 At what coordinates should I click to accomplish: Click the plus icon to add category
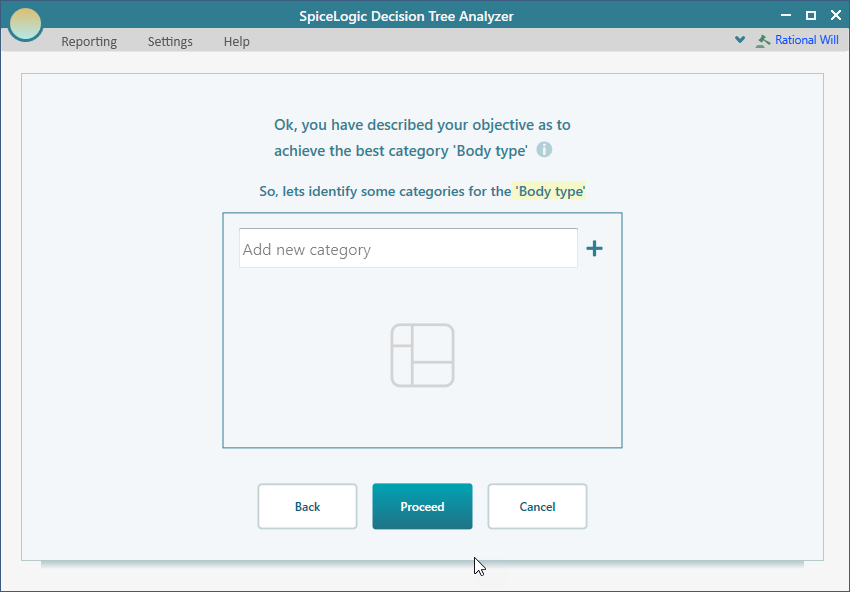coord(594,249)
